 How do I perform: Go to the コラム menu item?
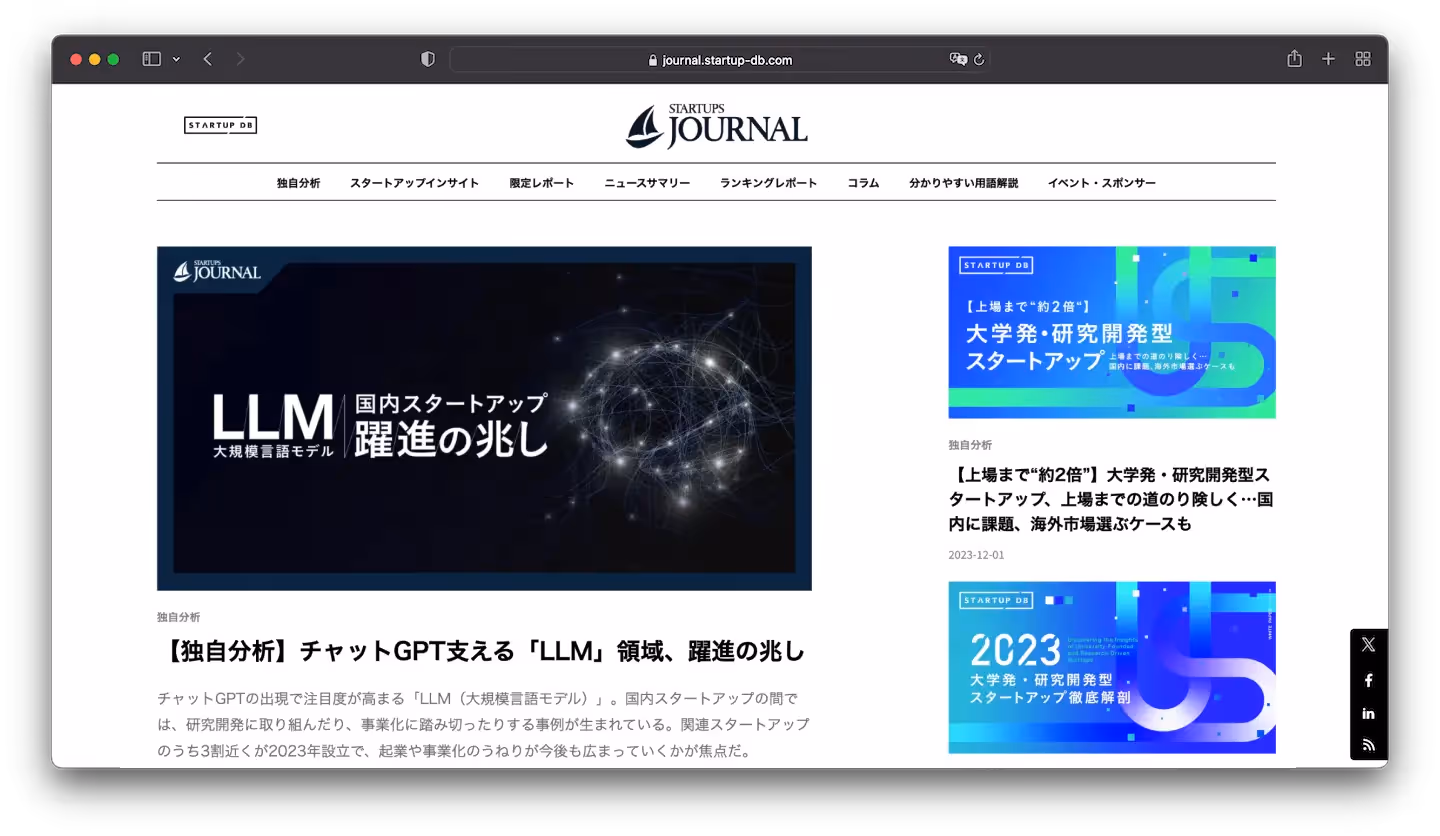point(863,183)
